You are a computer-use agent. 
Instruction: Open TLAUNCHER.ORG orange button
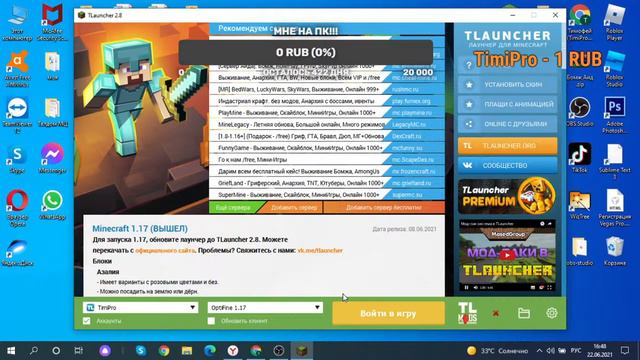click(507, 146)
